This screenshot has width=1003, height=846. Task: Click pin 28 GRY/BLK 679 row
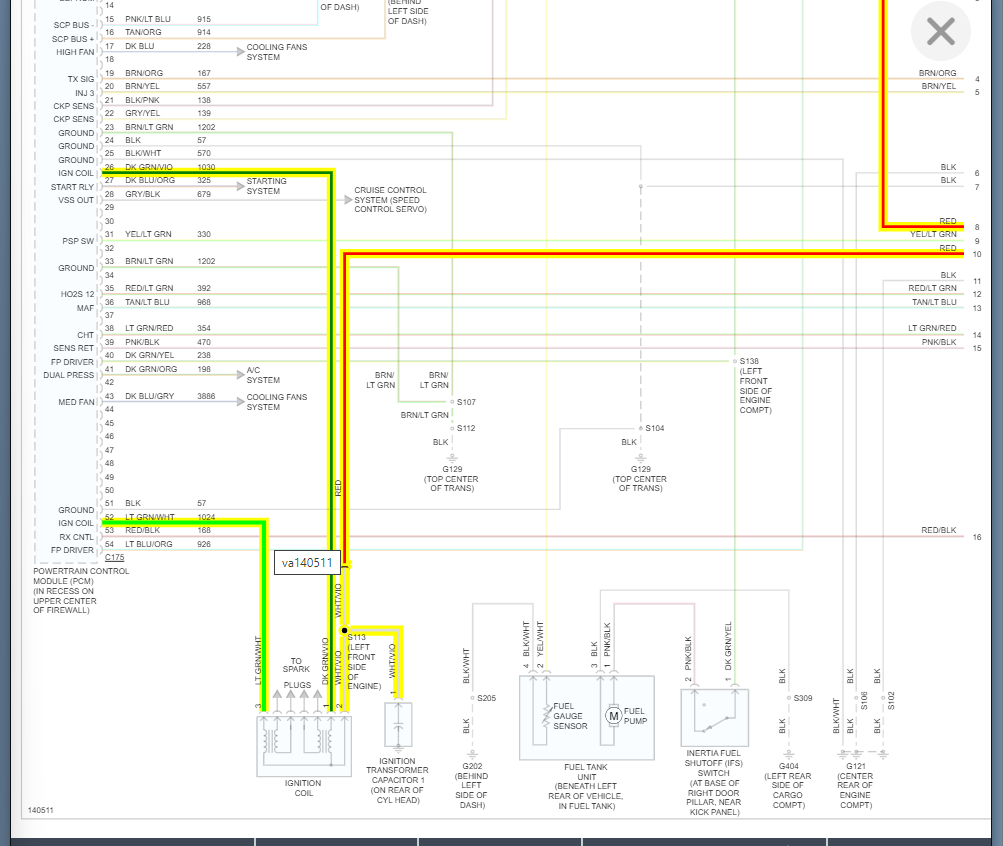(x=158, y=194)
